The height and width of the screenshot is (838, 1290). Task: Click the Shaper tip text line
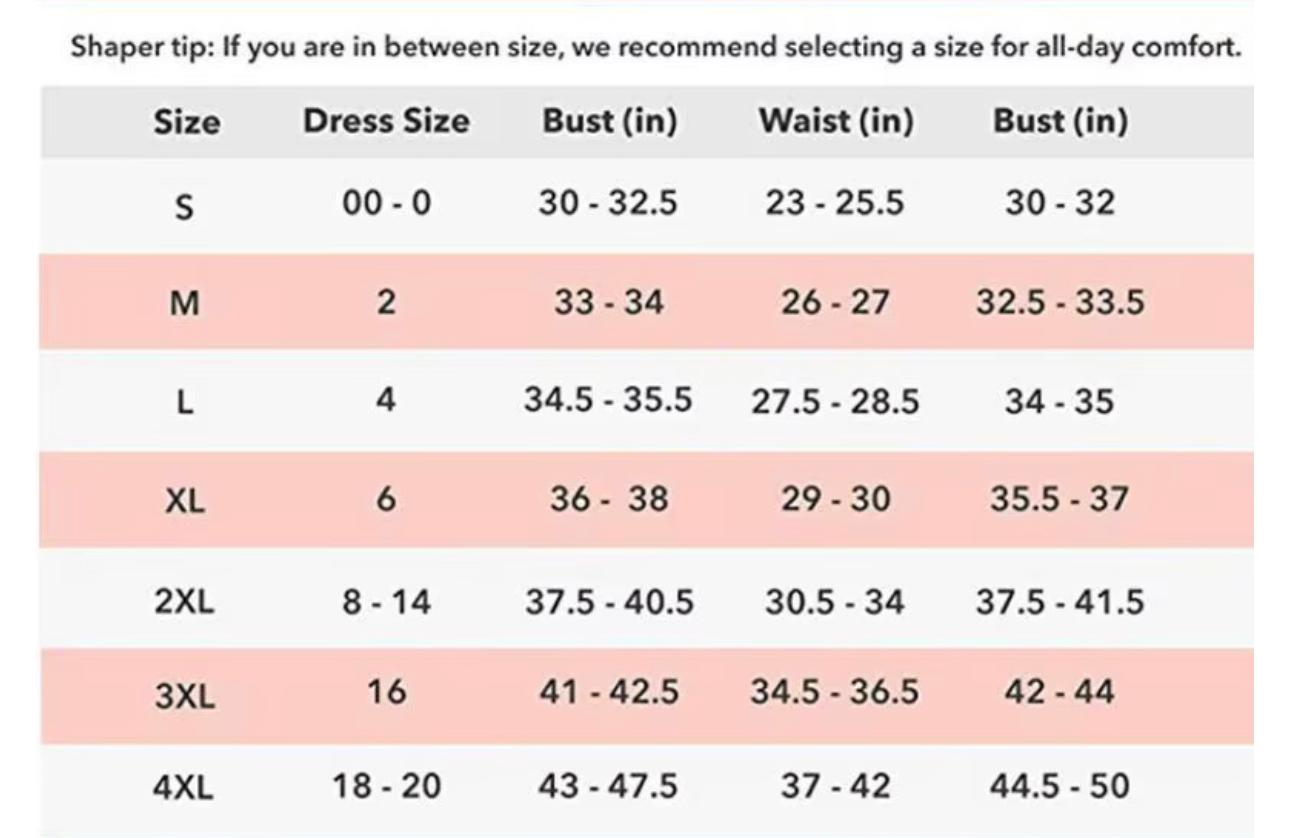coord(655,48)
